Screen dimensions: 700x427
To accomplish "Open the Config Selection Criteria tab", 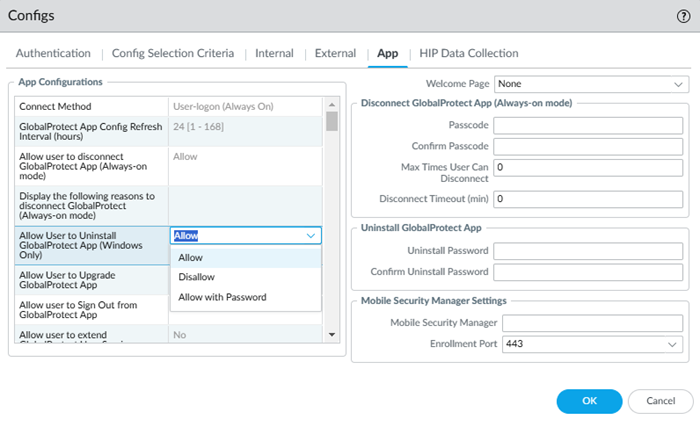I will tap(172, 53).
